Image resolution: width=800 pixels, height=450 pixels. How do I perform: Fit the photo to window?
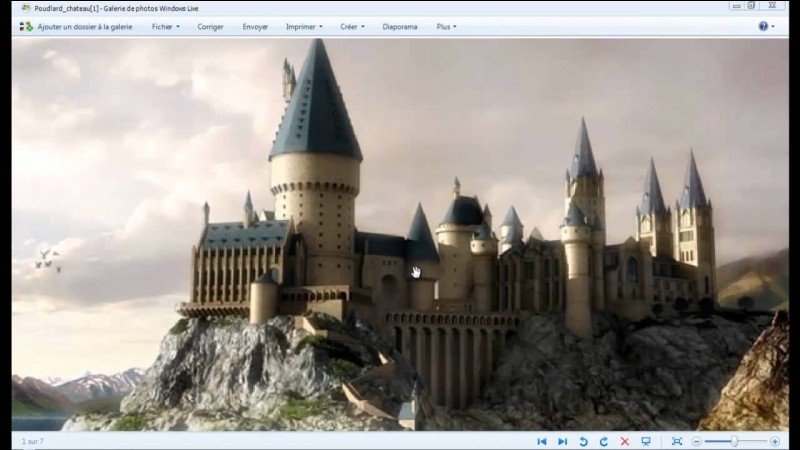pos(677,441)
